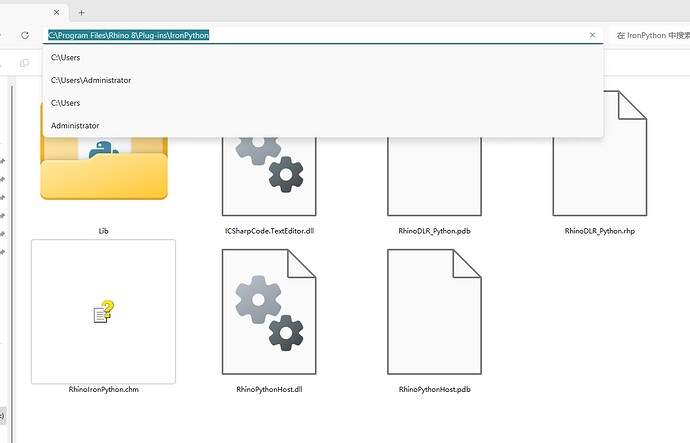Select the RhinoIronPython.chm help file icon

tap(103, 311)
